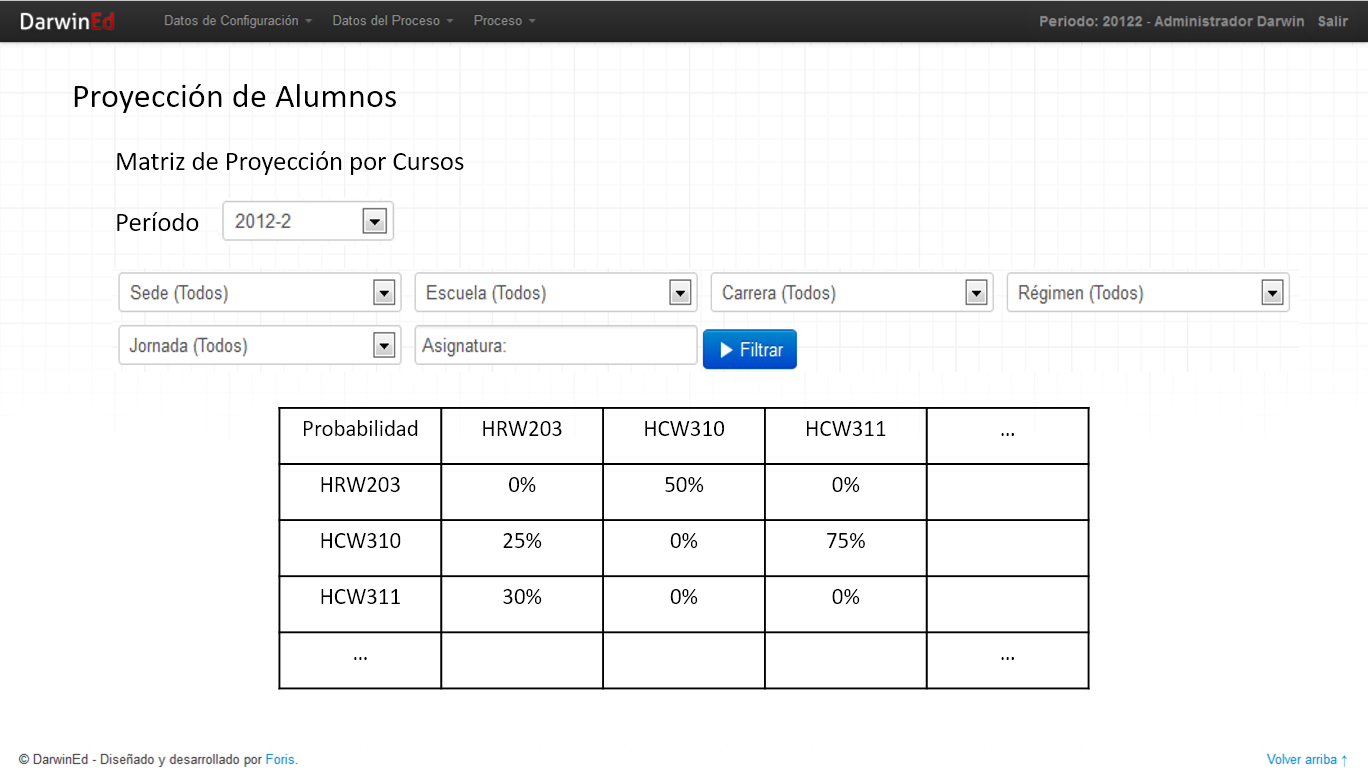Click the Sede dropdown arrow icon

pyautogui.click(x=384, y=293)
